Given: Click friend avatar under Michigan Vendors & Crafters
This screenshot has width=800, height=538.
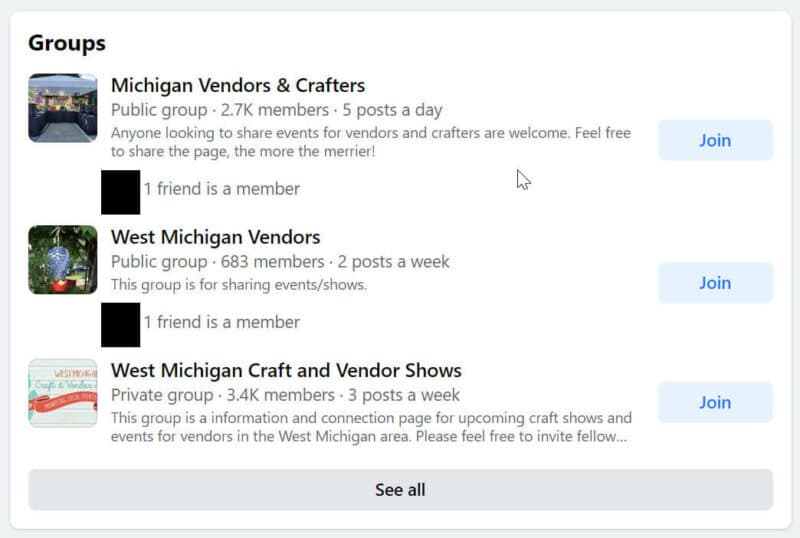Looking at the screenshot, I should pos(120,192).
